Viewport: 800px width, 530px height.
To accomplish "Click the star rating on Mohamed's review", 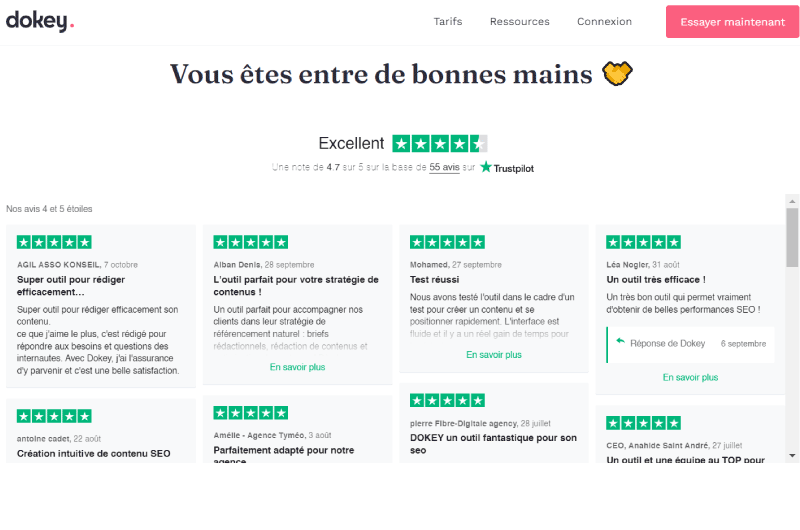I will (447, 242).
